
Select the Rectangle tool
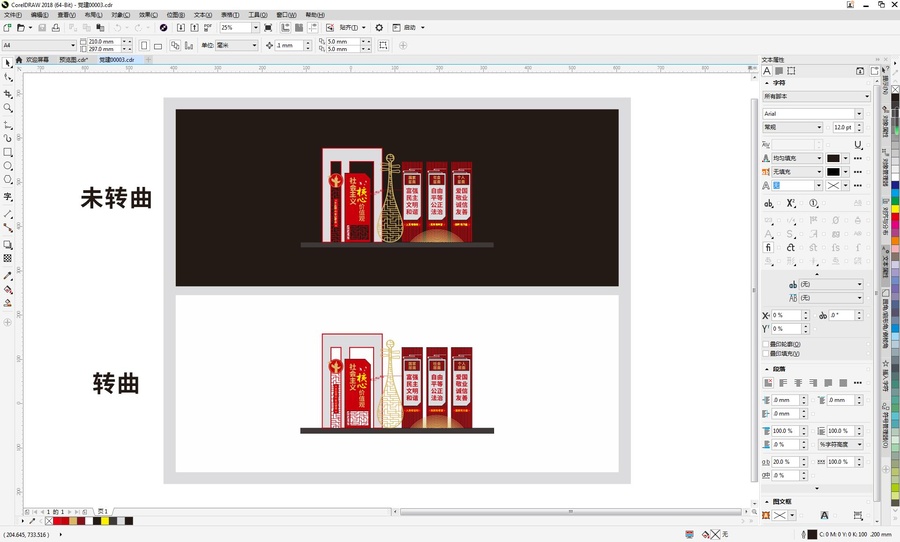pos(7,152)
